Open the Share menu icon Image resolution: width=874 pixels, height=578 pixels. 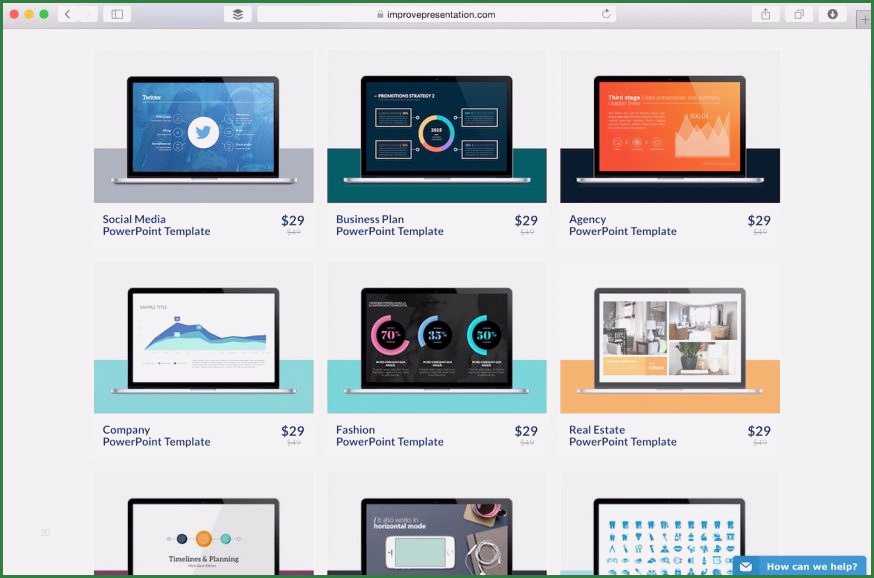765,14
